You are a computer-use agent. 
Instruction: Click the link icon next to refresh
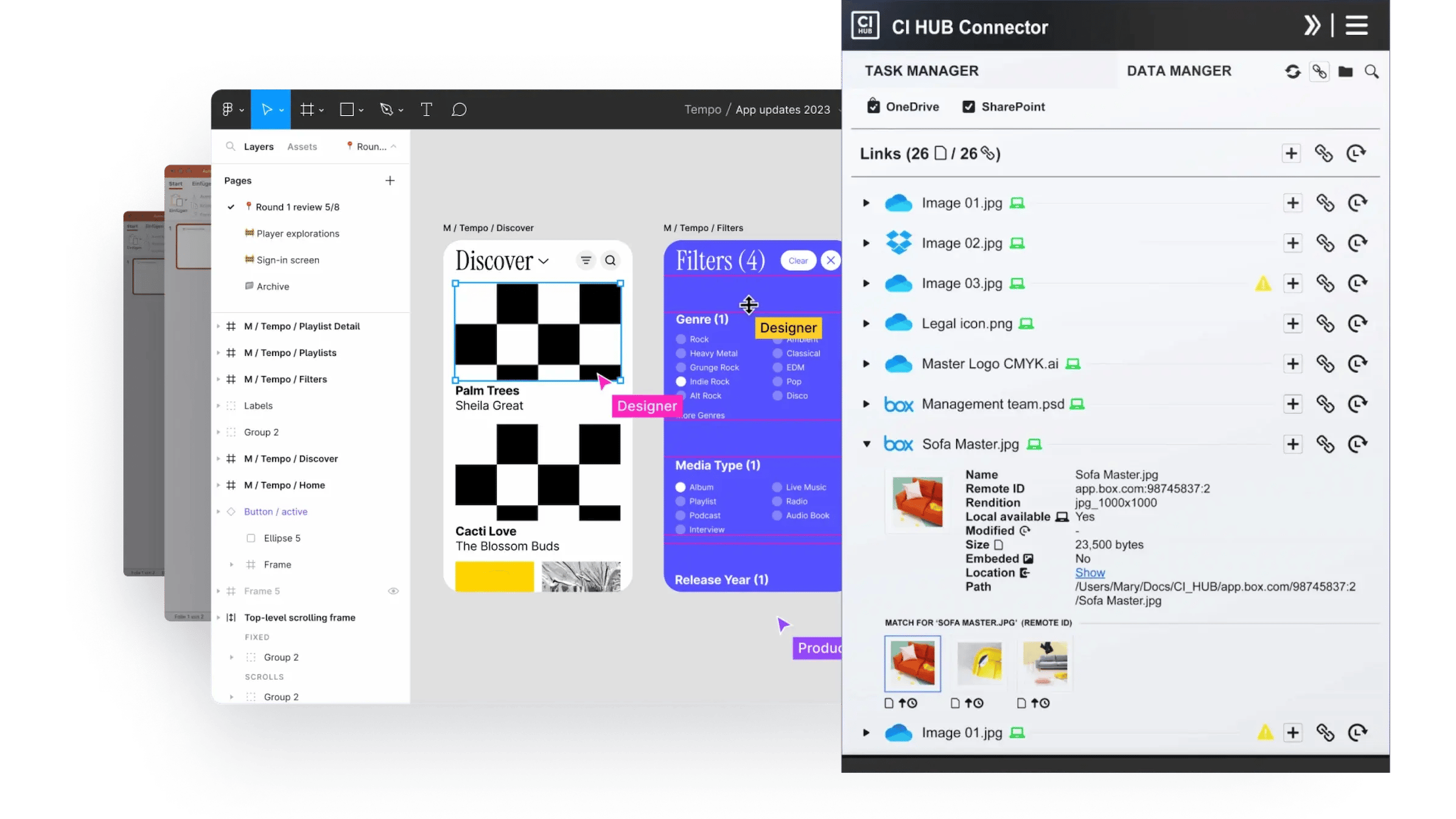[x=1319, y=72]
